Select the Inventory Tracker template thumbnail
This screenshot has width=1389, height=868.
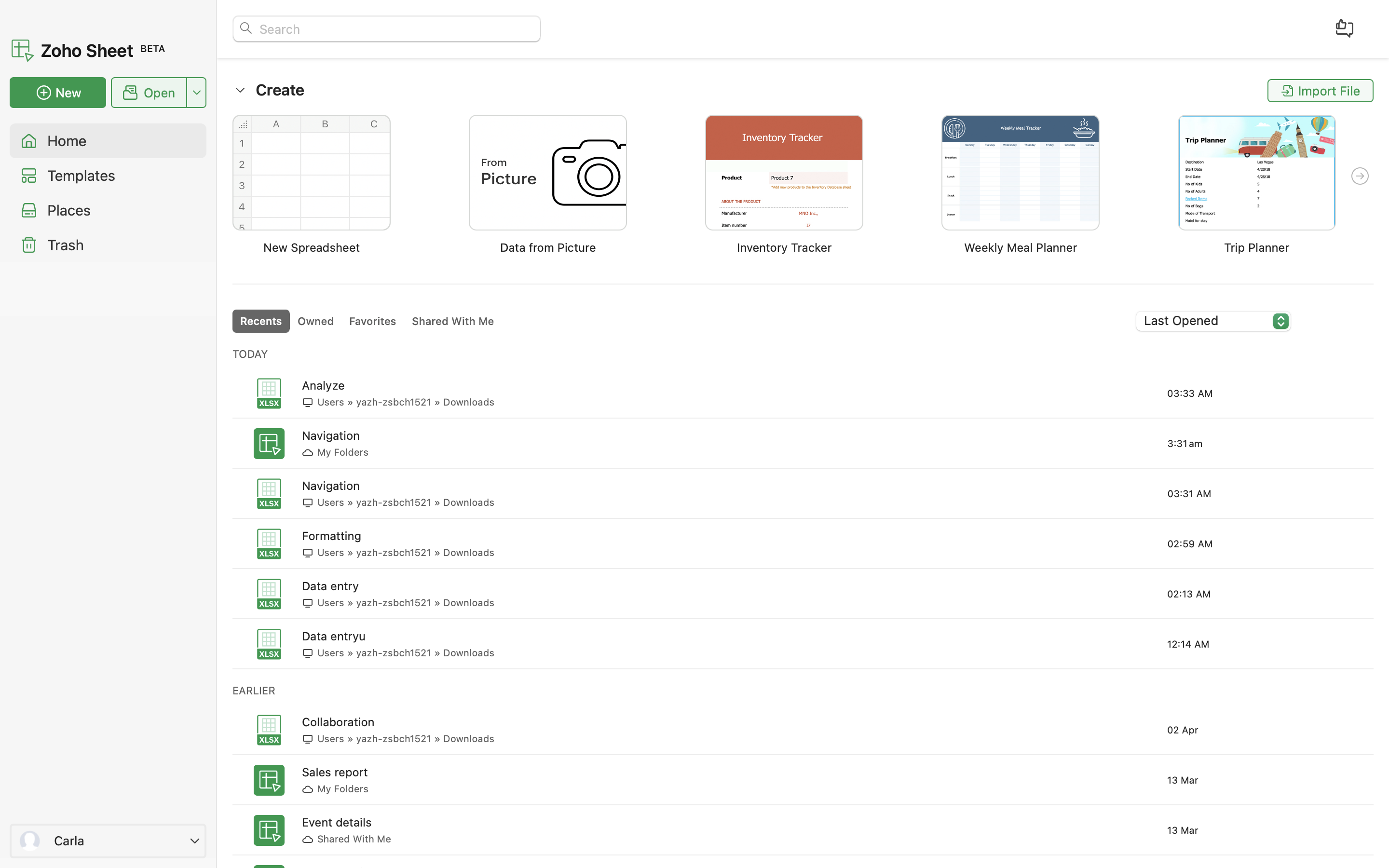click(783, 173)
